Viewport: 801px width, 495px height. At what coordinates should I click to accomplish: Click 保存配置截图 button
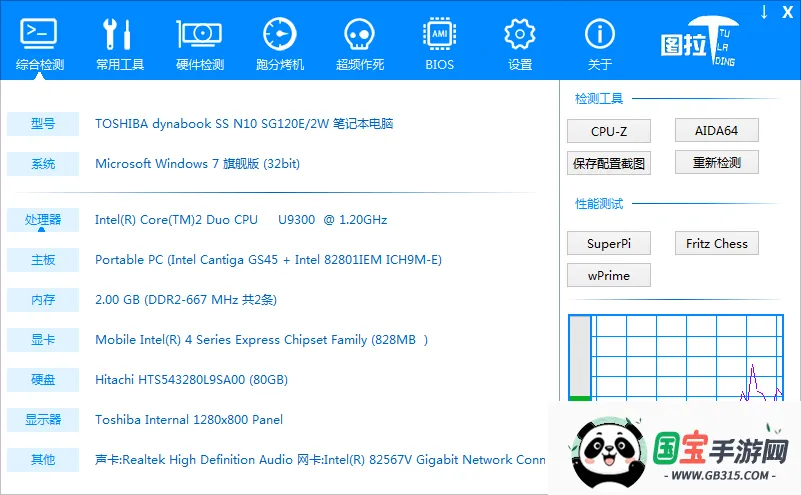click(x=608, y=163)
